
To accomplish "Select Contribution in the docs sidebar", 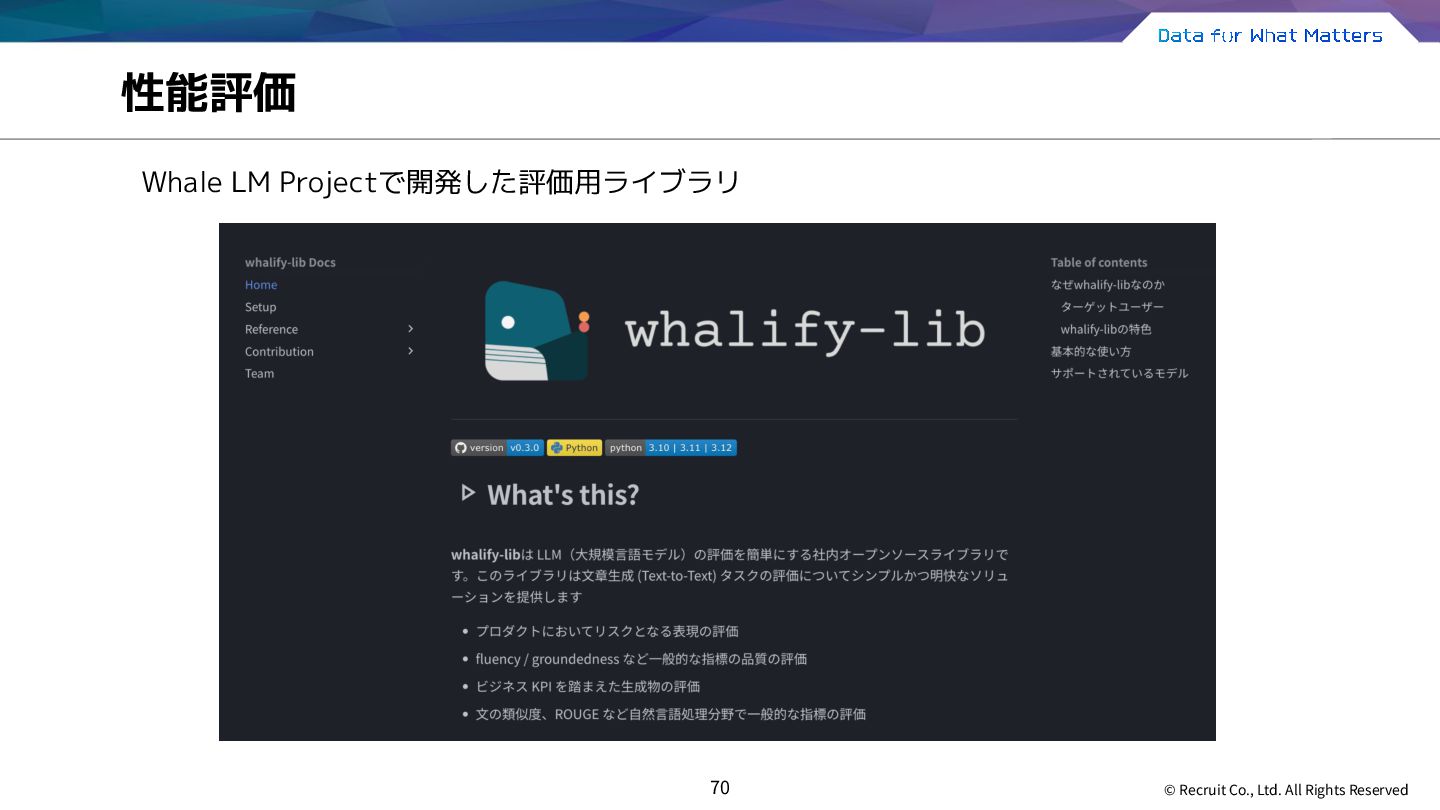I will pos(279,351).
